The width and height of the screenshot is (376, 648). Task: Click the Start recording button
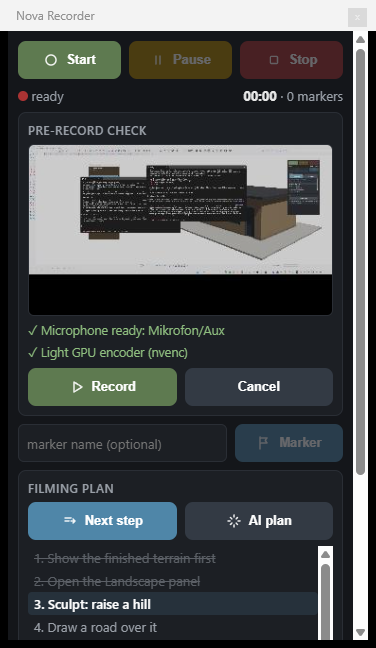click(x=69, y=60)
